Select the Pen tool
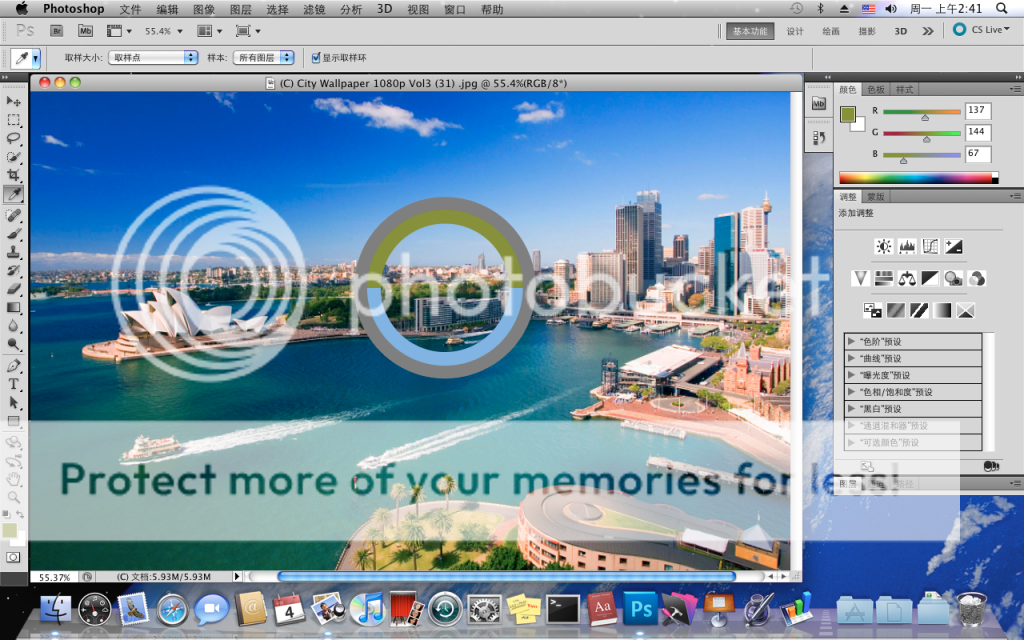Viewport: 1024px width, 640px height. (13, 365)
